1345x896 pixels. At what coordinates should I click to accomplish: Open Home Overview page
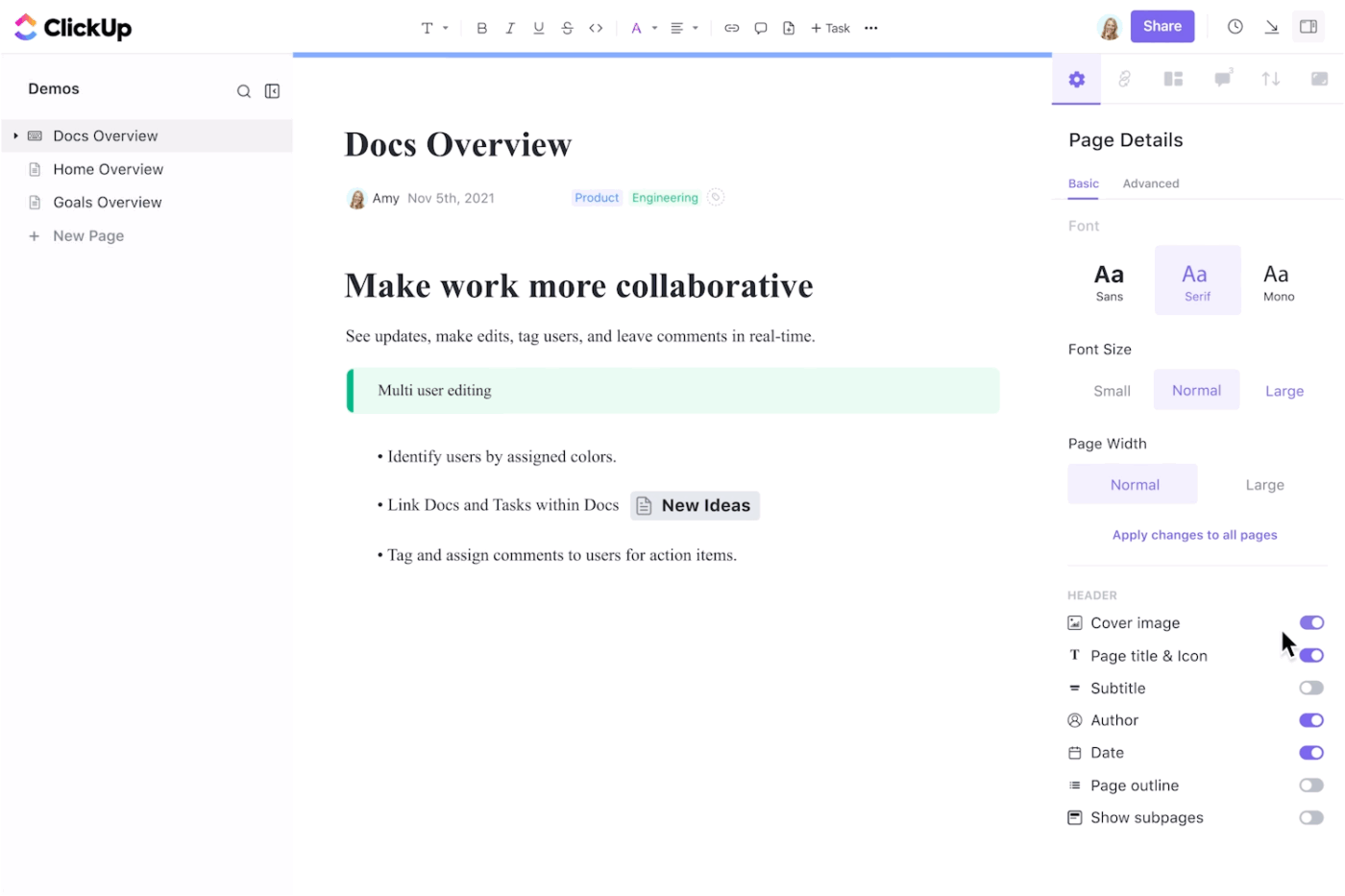(108, 170)
